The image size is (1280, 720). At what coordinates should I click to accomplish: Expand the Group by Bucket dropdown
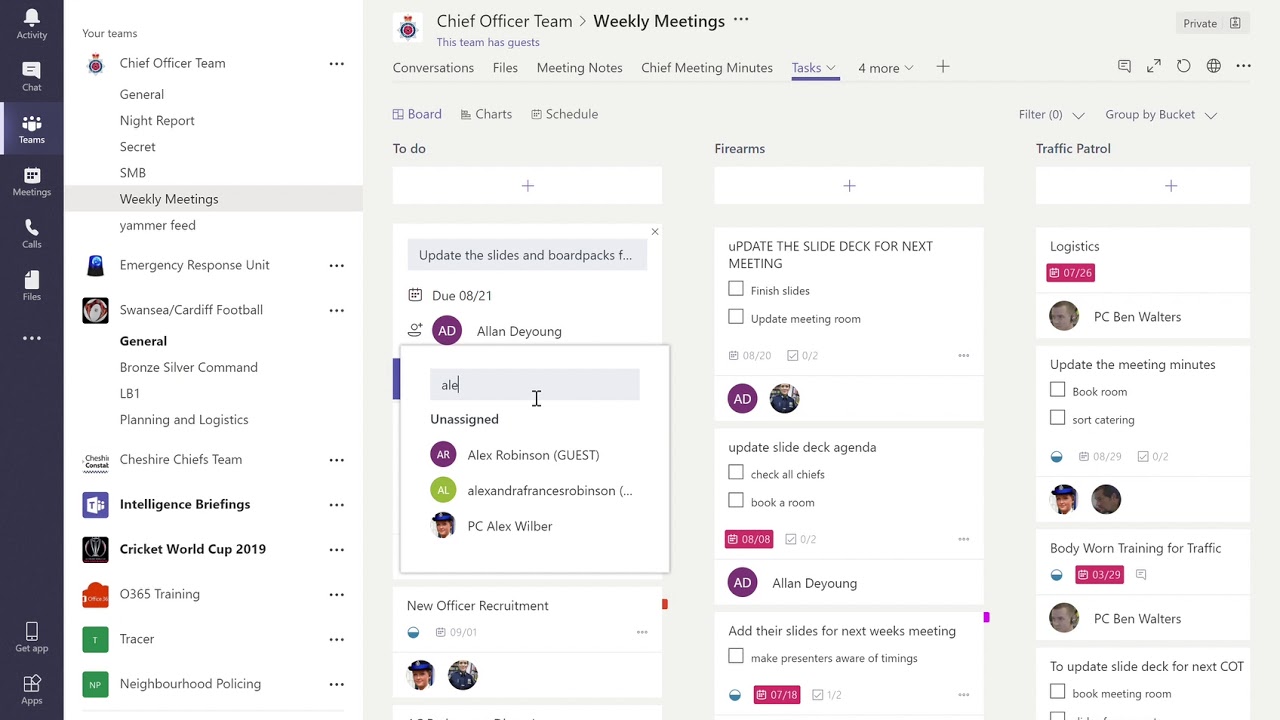[x=1161, y=115]
